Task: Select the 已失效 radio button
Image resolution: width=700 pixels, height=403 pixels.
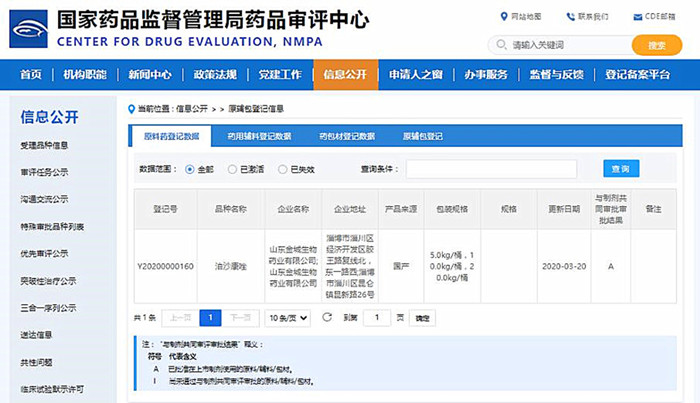Action: tap(282, 169)
